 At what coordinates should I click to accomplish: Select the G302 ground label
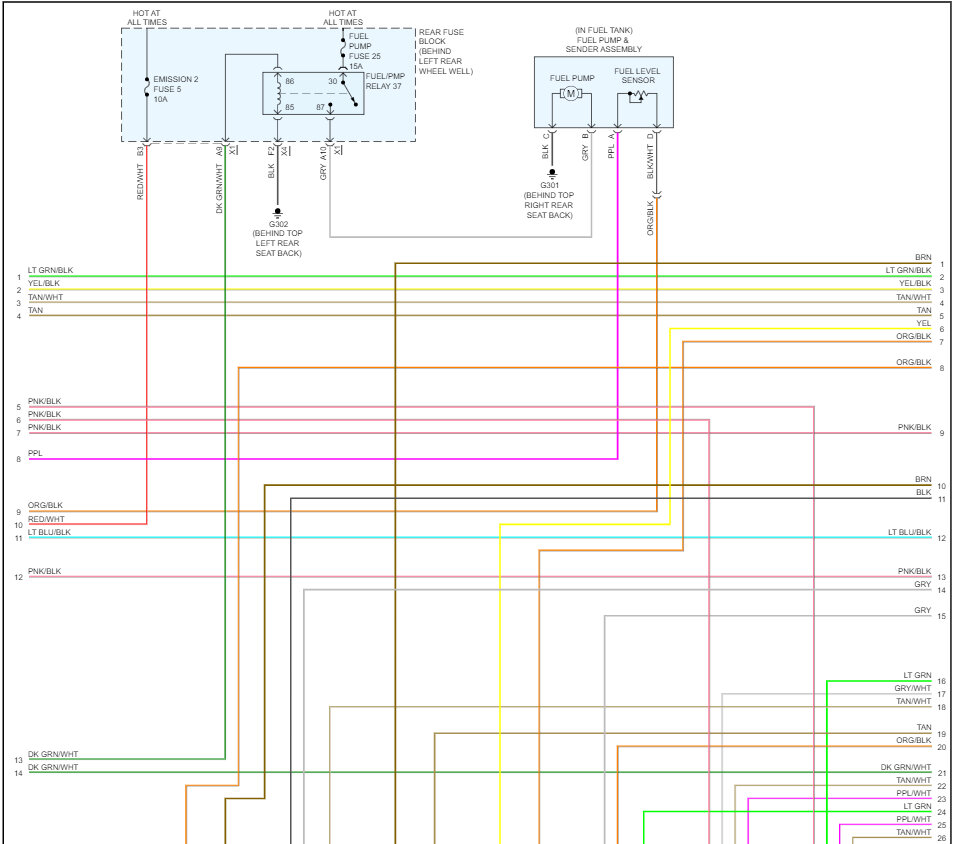pyautogui.click(x=278, y=224)
